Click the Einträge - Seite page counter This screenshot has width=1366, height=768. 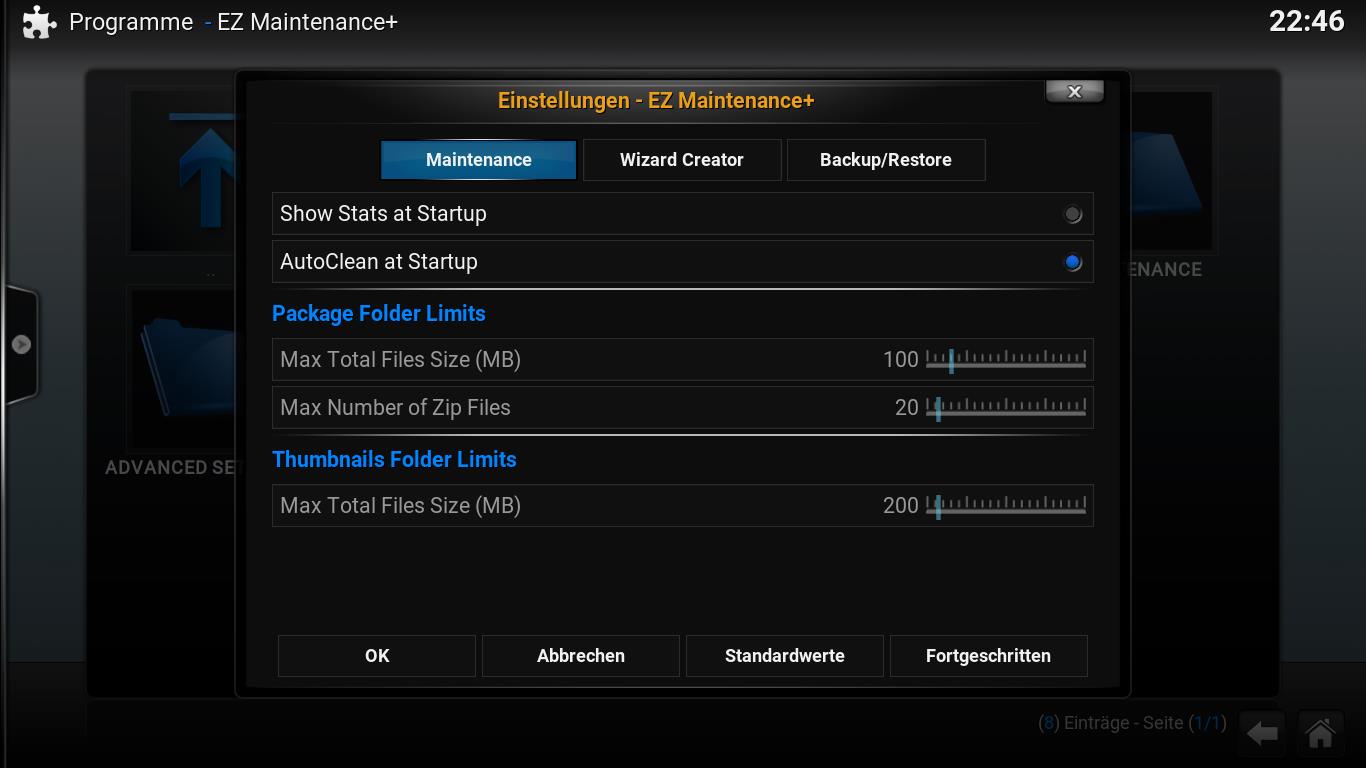pyautogui.click(x=1131, y=723)
